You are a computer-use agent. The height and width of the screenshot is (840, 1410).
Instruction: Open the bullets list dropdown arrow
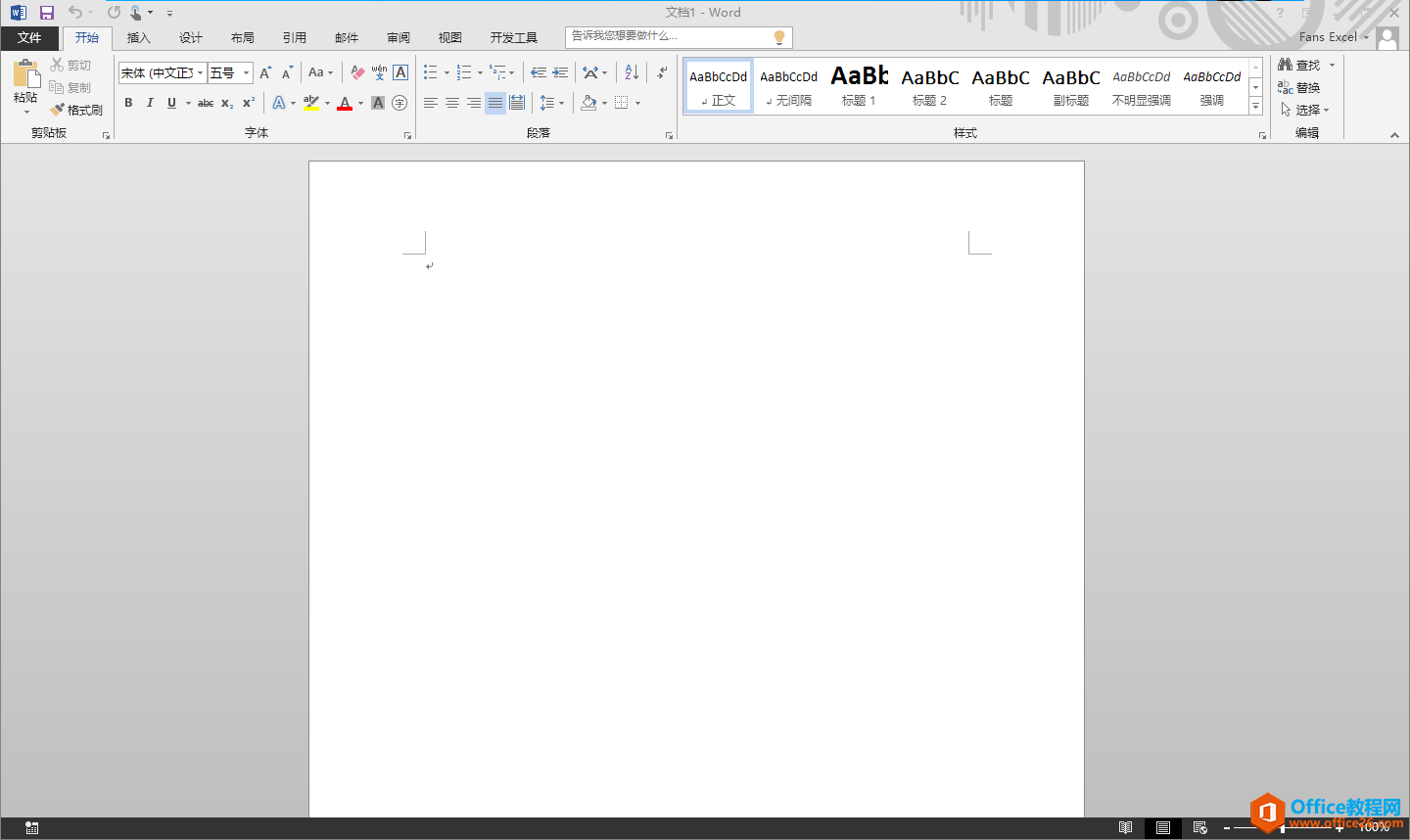446,72
